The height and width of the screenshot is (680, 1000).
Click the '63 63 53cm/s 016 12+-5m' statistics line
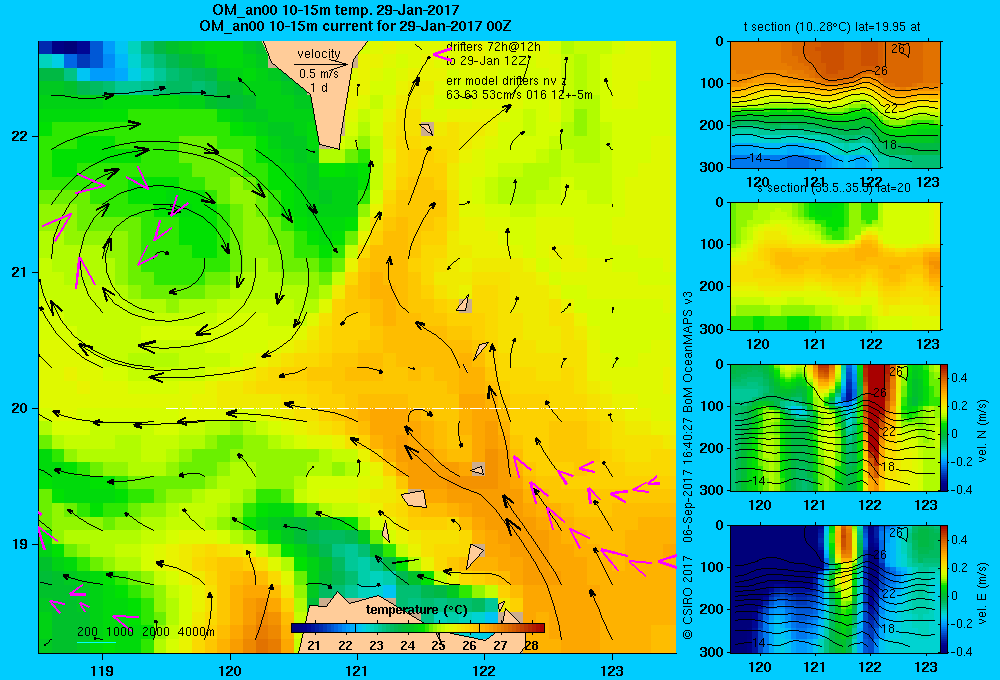519,95
